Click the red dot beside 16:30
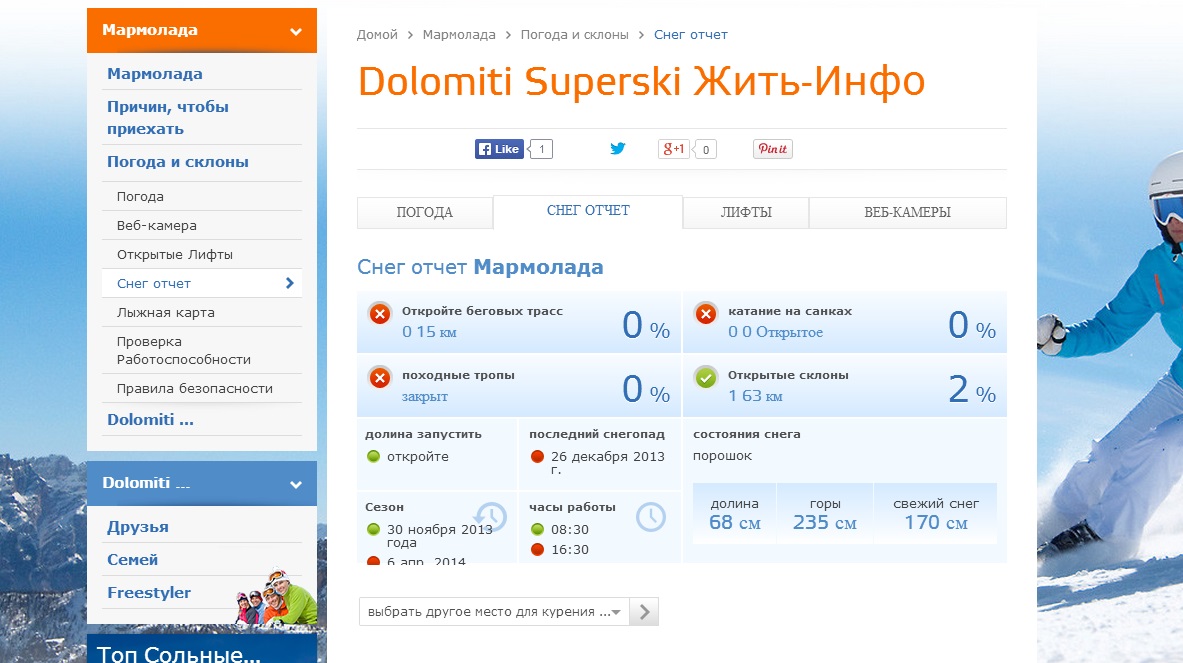1183x663 pixels. click(x=537, y=550)
